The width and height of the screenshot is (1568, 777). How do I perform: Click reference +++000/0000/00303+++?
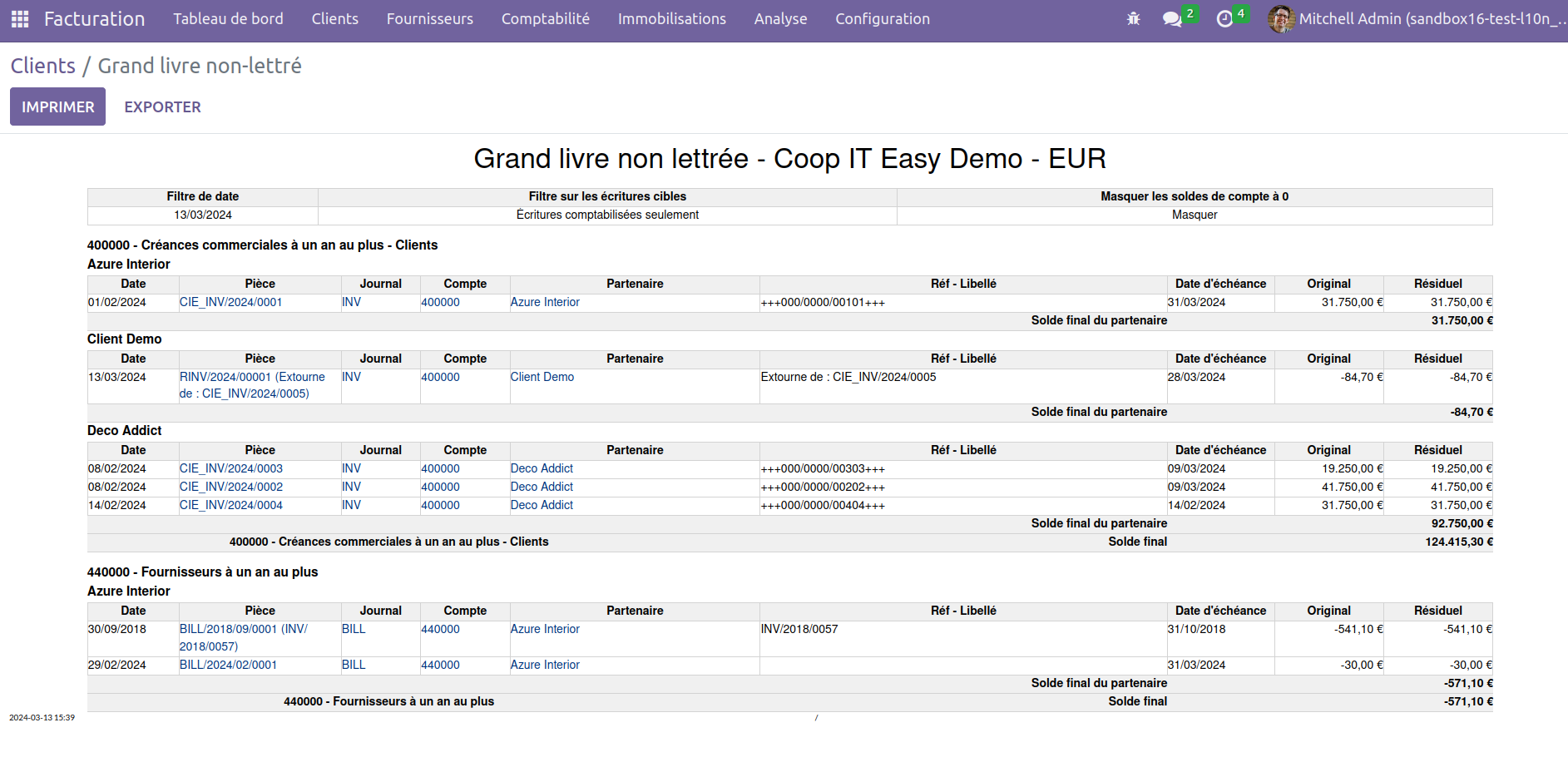click(823, 468)
